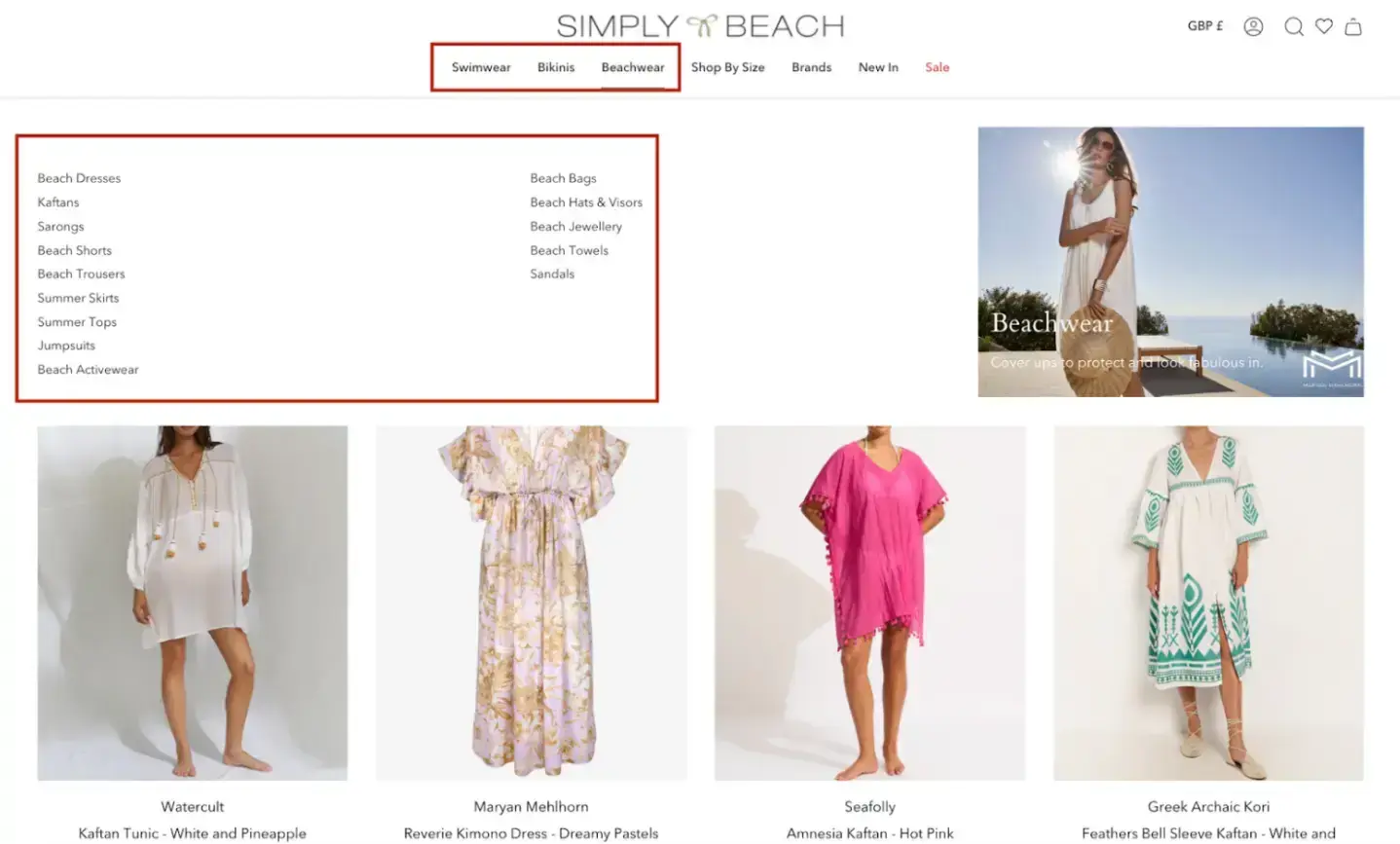Screen dimensions: 1400x844
Task: Open the New In menu
Action: [877, 67]
